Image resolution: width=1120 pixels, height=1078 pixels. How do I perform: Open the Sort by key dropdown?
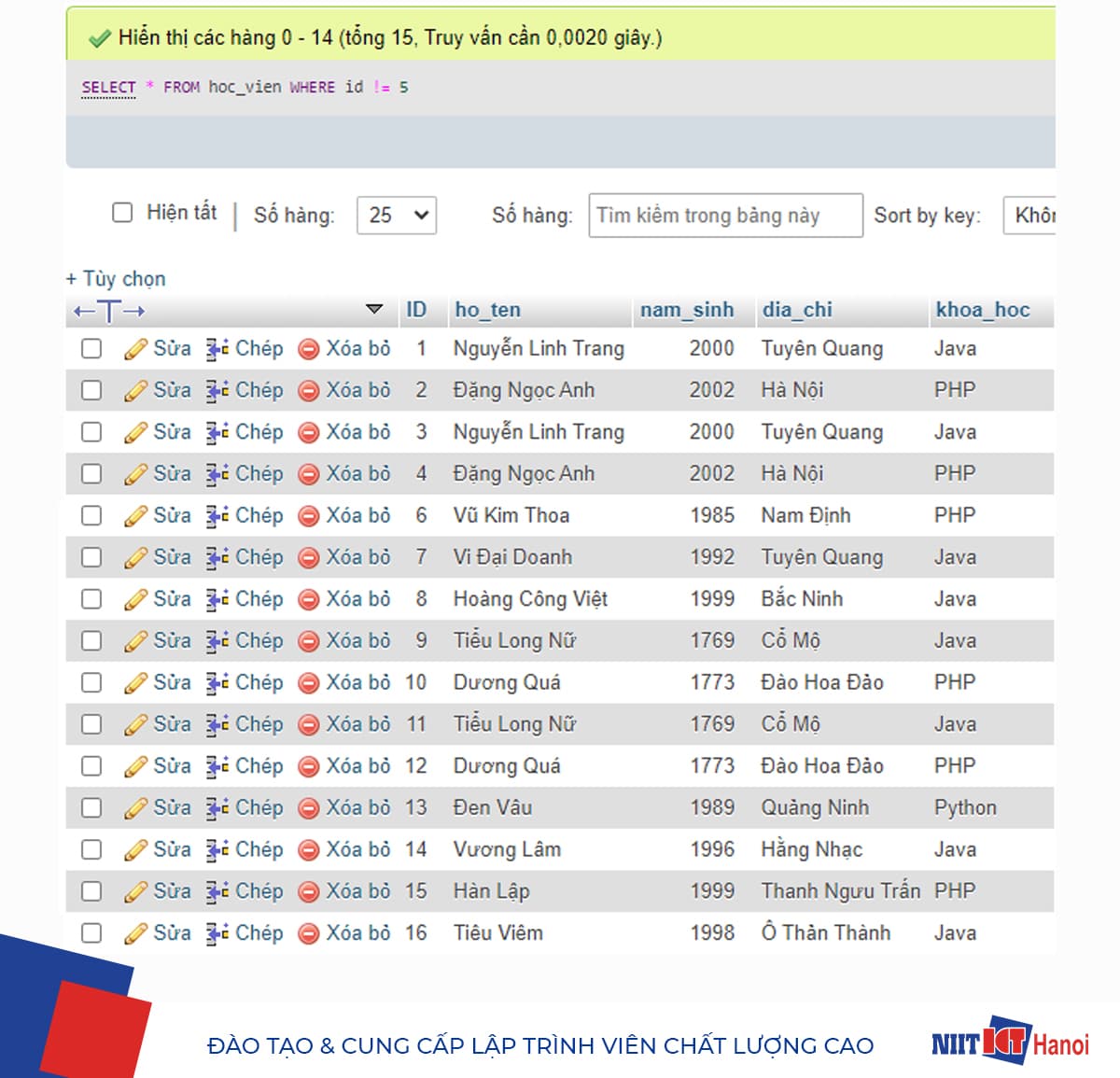click(1029, 216)
